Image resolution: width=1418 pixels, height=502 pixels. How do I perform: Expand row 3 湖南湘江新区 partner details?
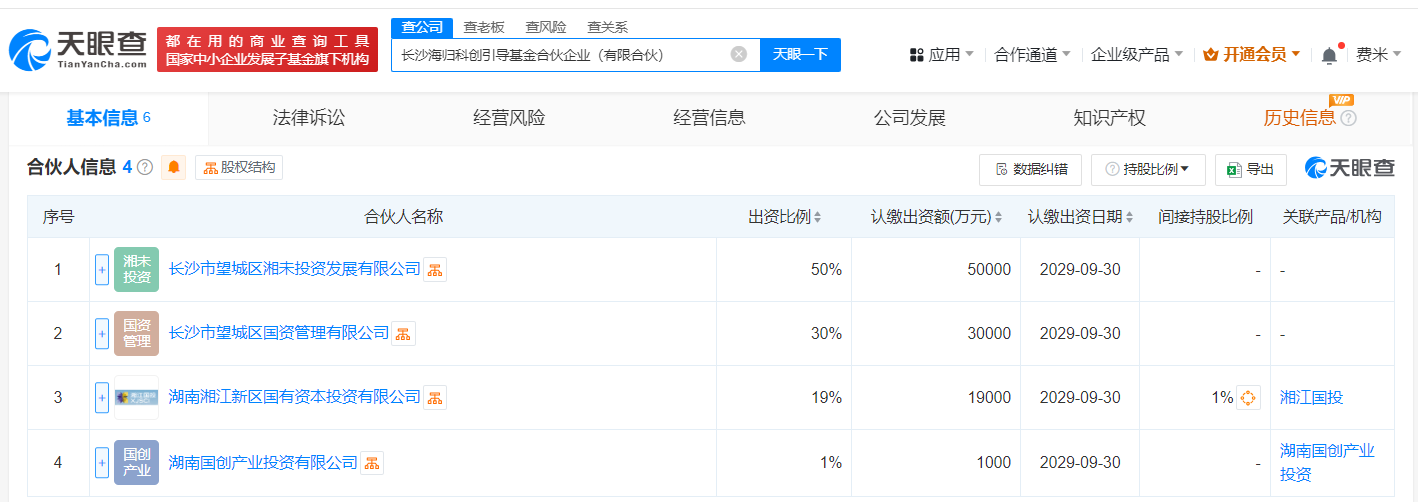102,398
